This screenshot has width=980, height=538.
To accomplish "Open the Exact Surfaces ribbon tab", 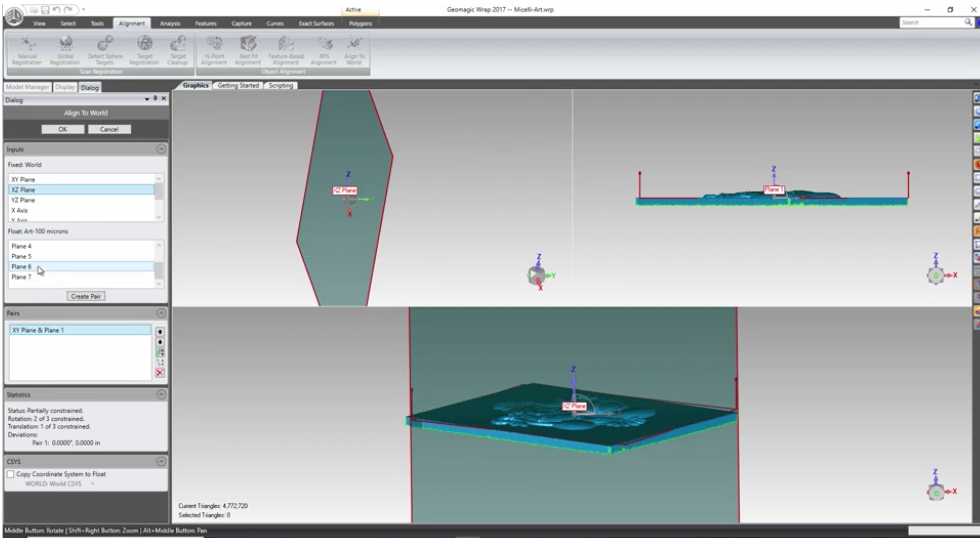I will 316,23.
